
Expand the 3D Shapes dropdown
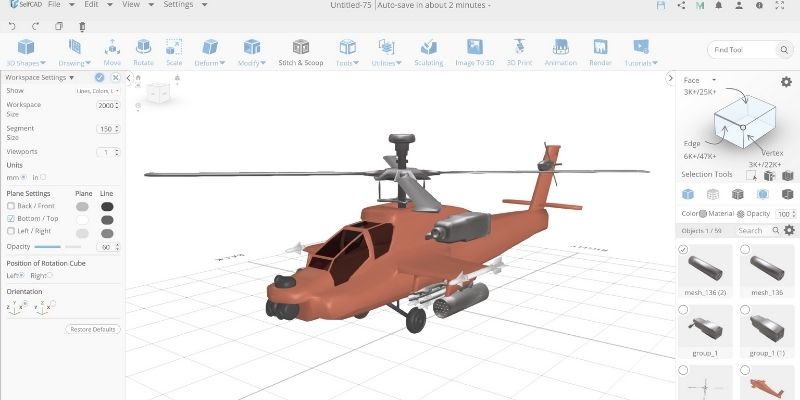pyautogui.click(x=20, y=51)
